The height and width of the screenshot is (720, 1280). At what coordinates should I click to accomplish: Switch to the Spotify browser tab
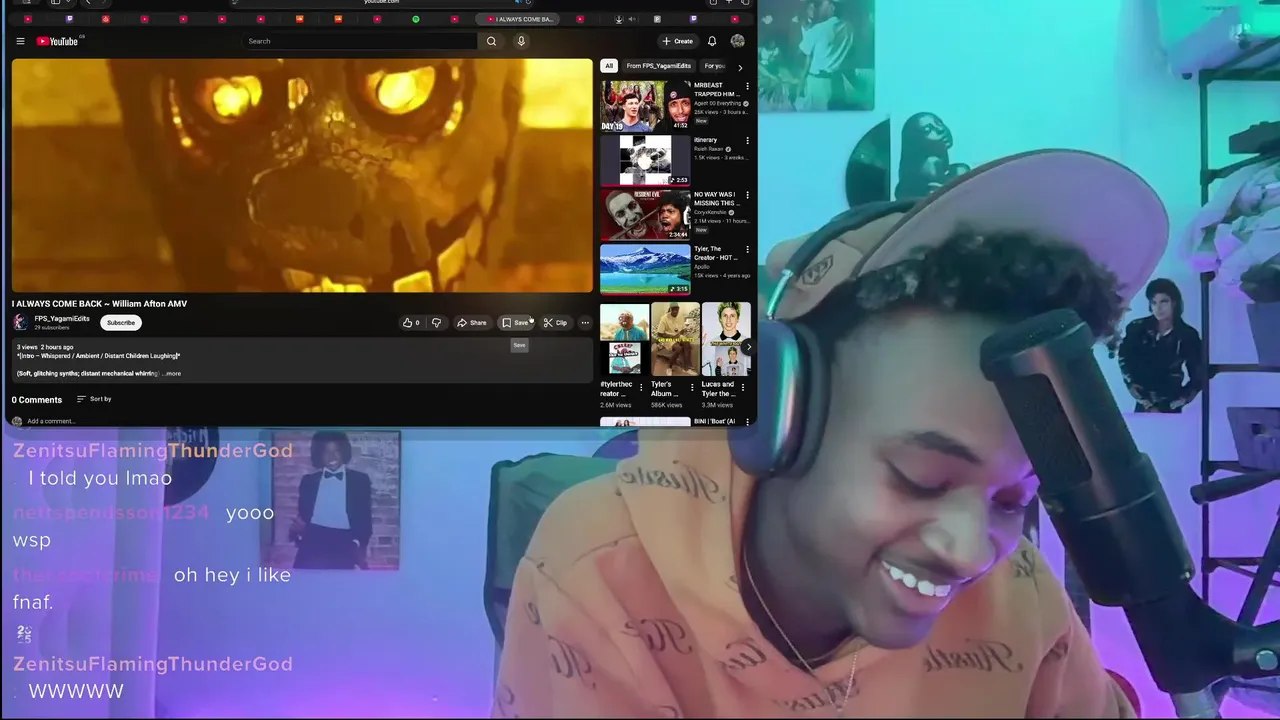pos(416,19)
